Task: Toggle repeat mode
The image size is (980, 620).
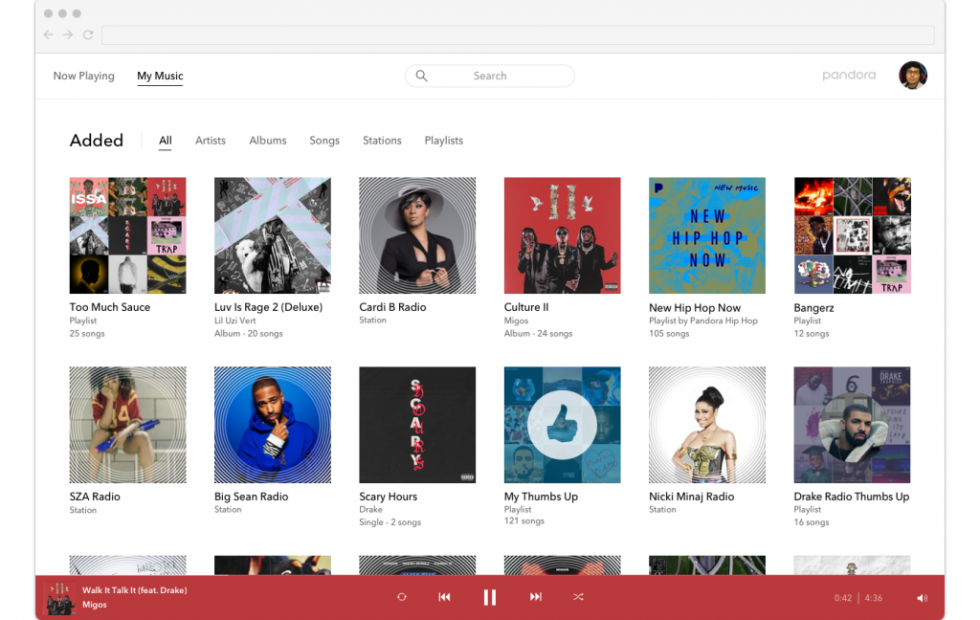Action: (x=402, y=597)
